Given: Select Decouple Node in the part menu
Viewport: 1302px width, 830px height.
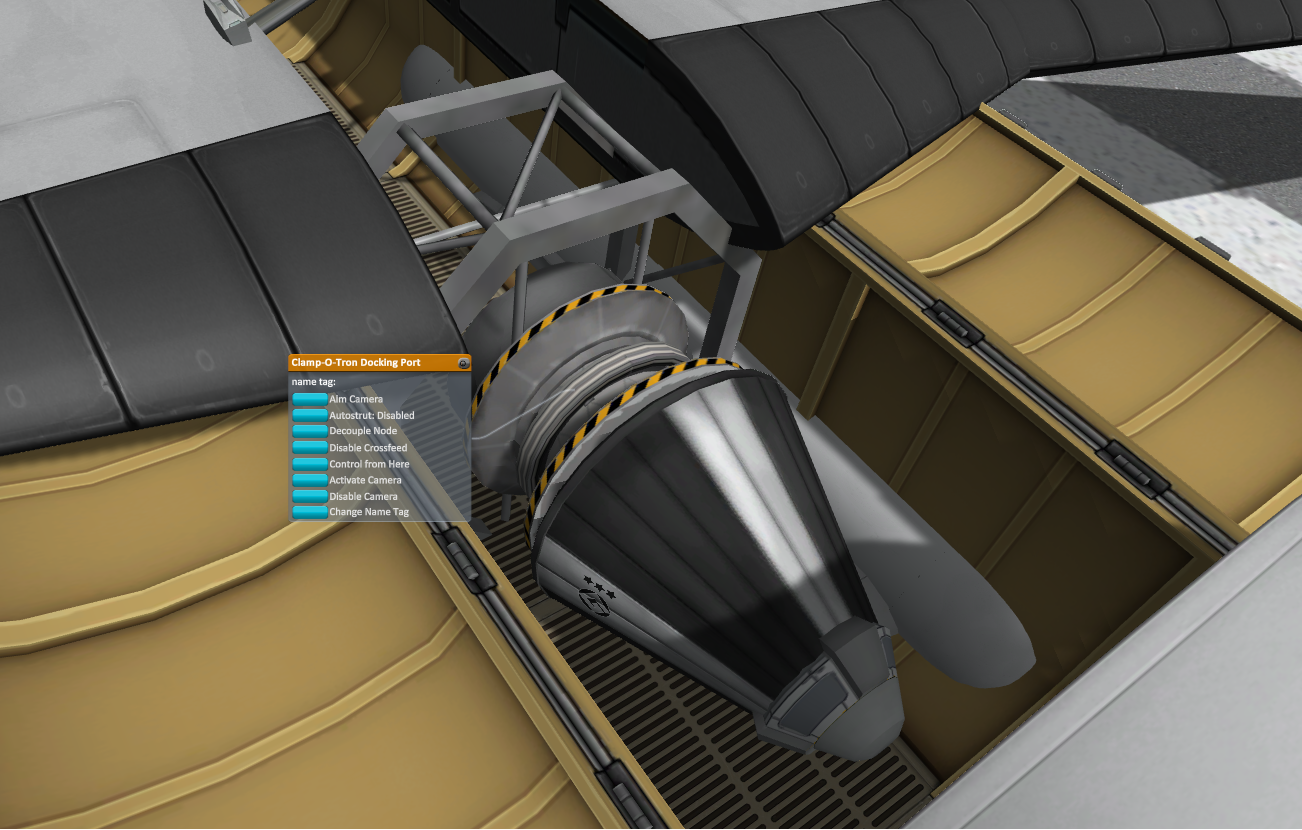Looking at the screenshot, I should (x=310, y=431).
